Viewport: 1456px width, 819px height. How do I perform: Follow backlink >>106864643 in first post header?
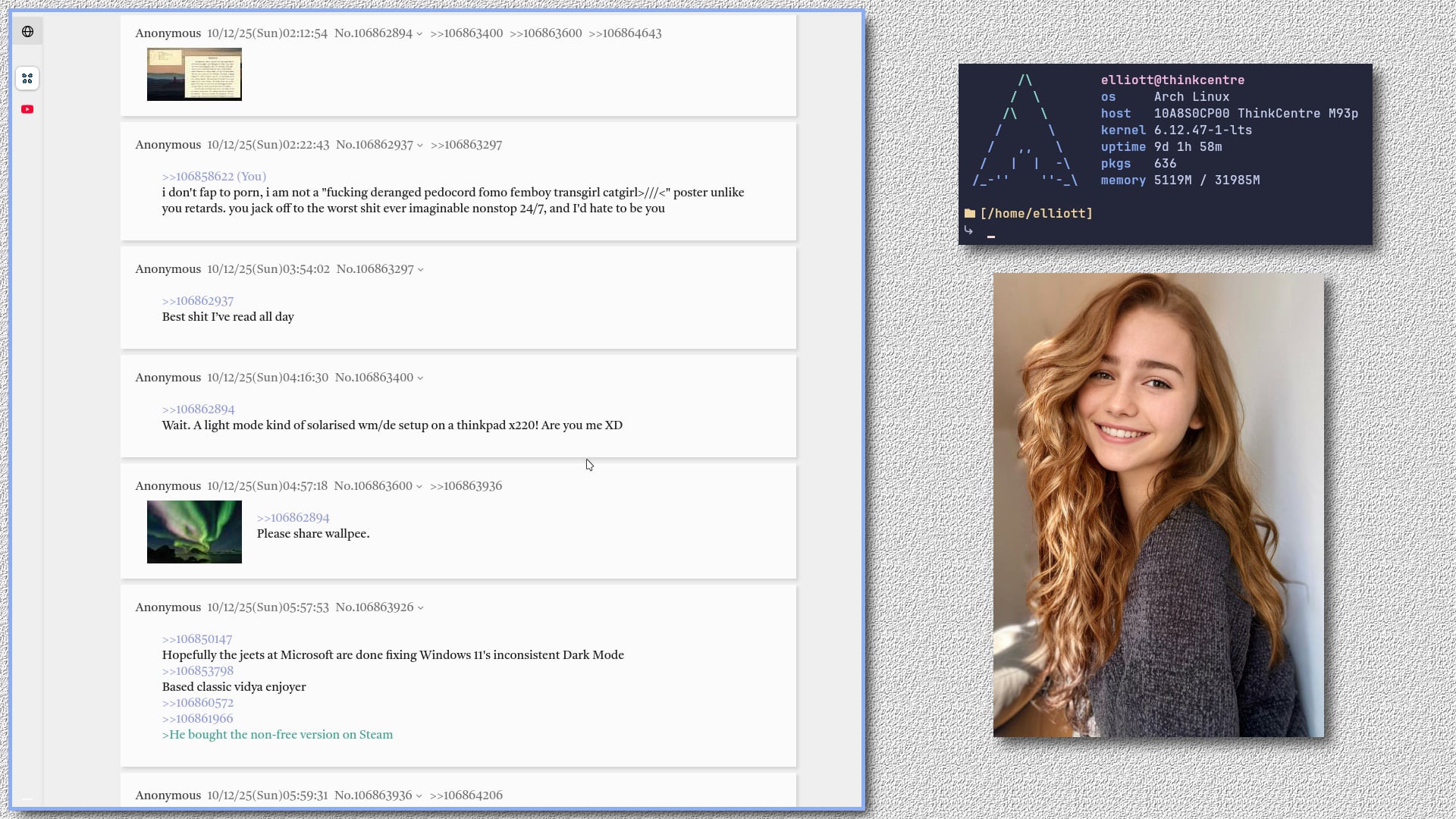(625, 33)
